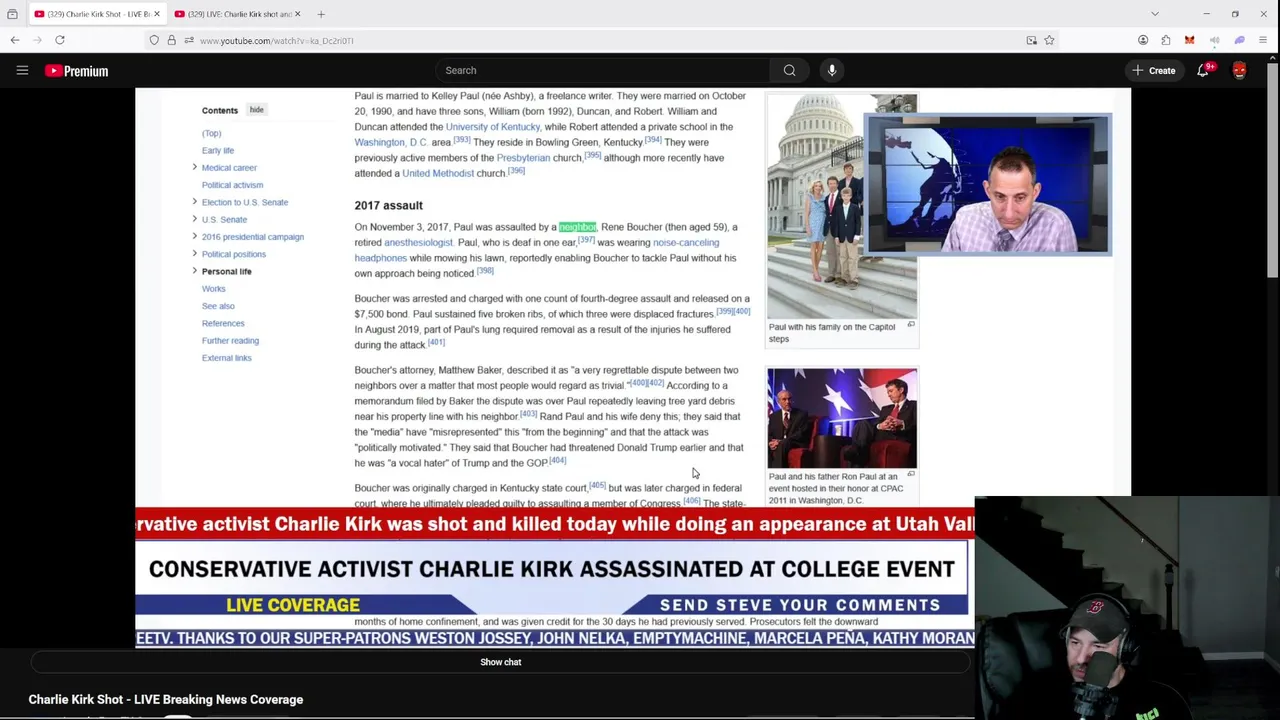Open the browser account icon
Screen dimensions: 1280x720
coord(1143,40)
